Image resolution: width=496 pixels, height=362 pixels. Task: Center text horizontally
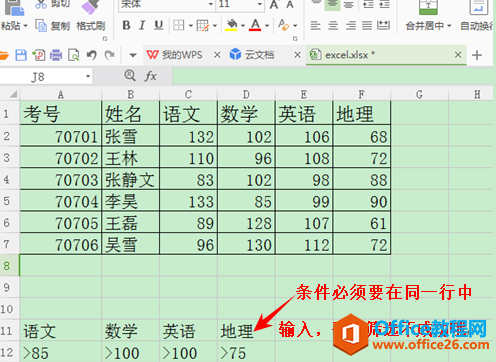(x=333, y=25)
